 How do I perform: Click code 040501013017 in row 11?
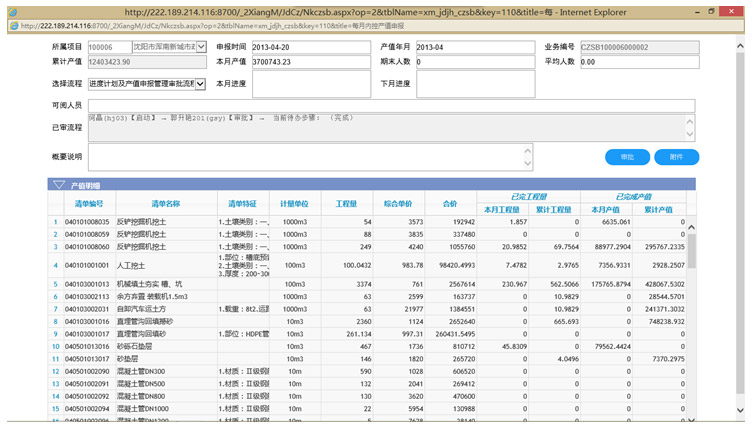pos(87,359)
